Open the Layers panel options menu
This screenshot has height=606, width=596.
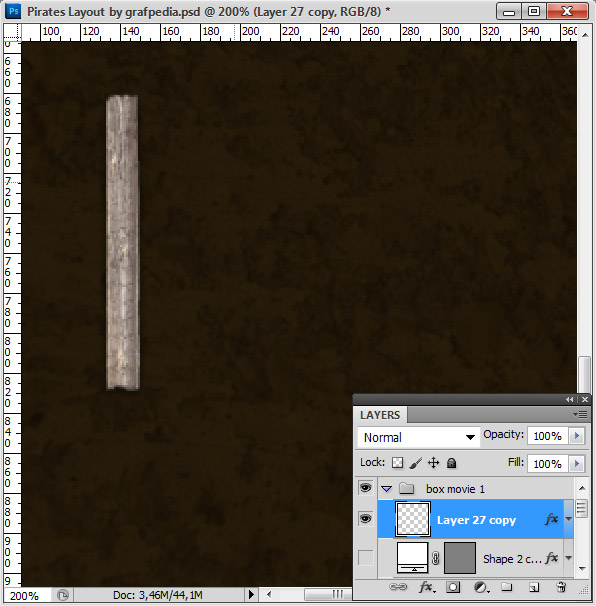click(580, 414)
